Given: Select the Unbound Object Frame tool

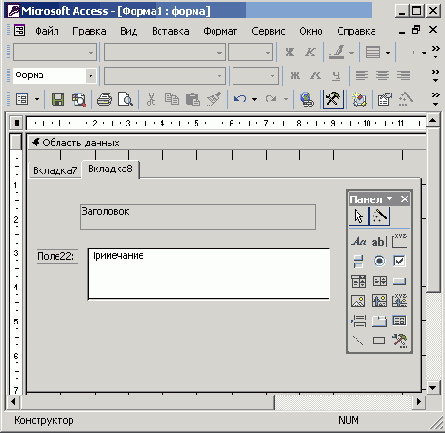Looking at the screenshot, I should (x=379, y=301).
